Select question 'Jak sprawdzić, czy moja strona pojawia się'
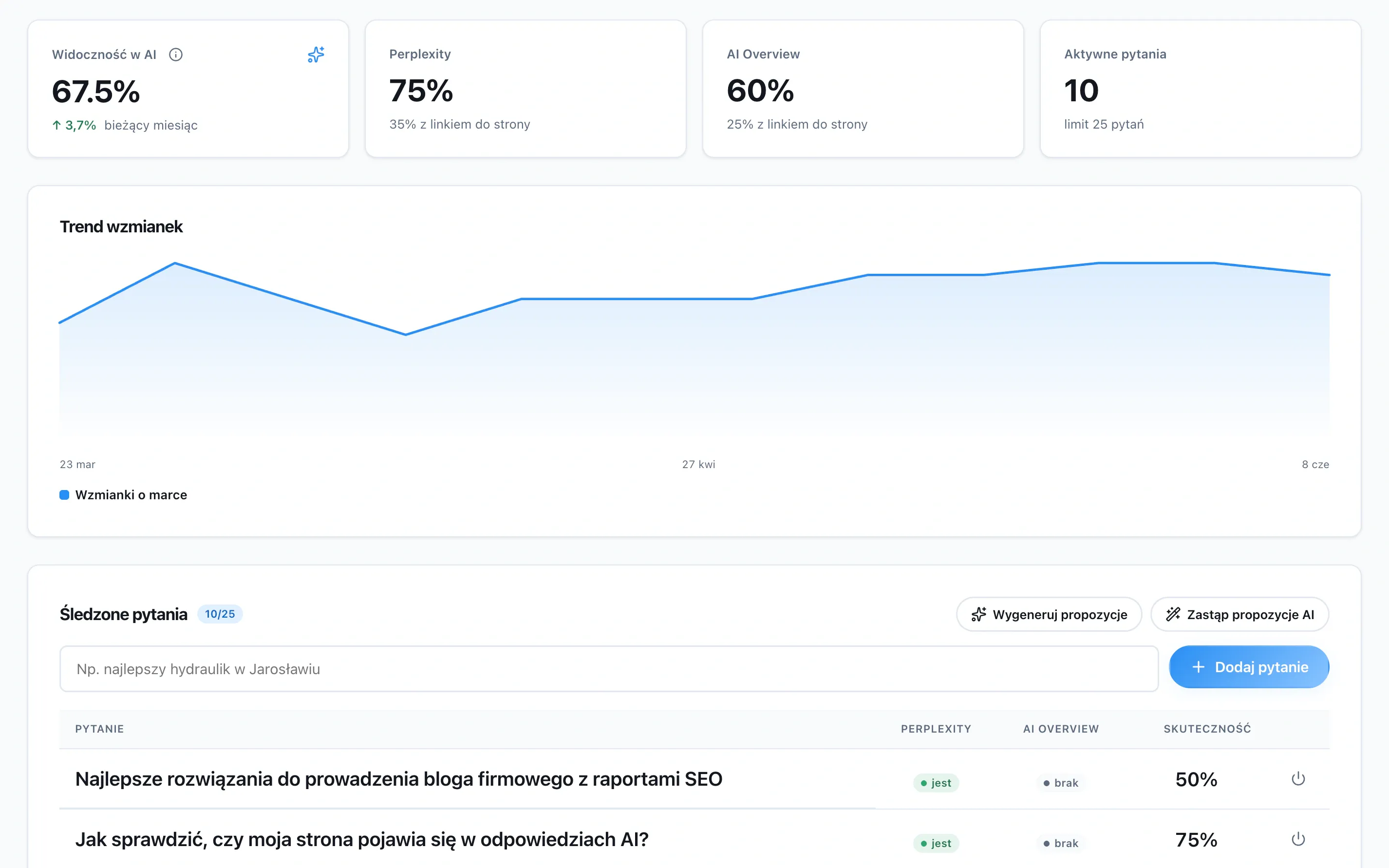Image resolution: width=1389 pixels, height=868 pixels. click(x=361, y=839)
